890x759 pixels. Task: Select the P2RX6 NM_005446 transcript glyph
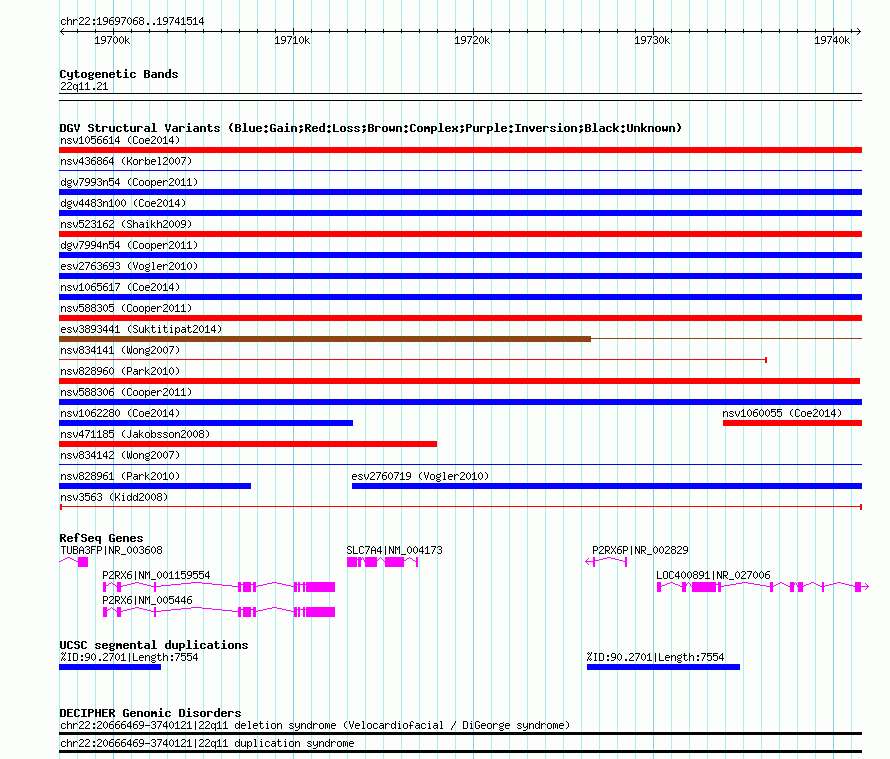click(x=219, y=612)
